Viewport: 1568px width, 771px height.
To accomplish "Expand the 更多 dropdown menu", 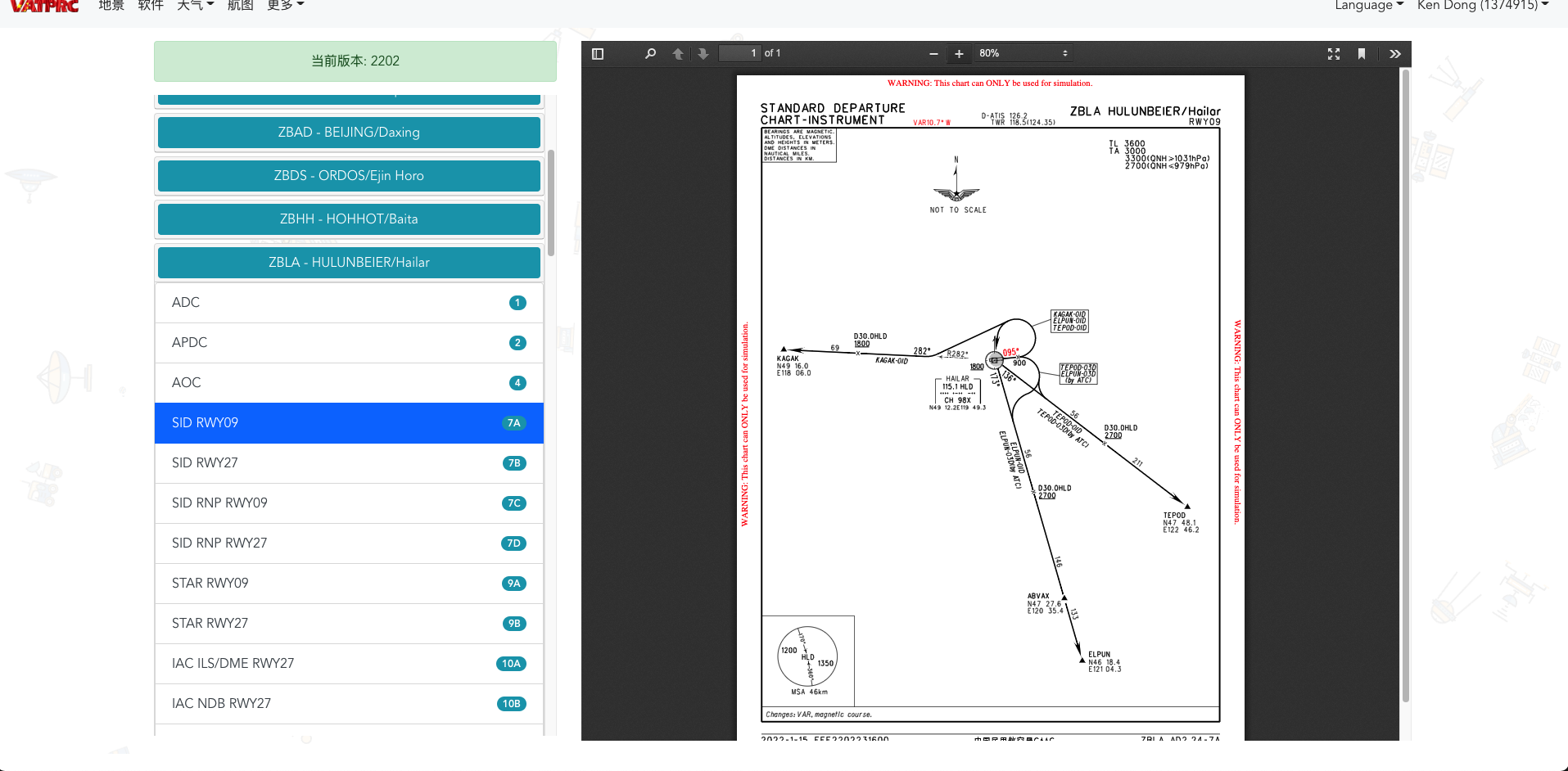I will 285,5.
